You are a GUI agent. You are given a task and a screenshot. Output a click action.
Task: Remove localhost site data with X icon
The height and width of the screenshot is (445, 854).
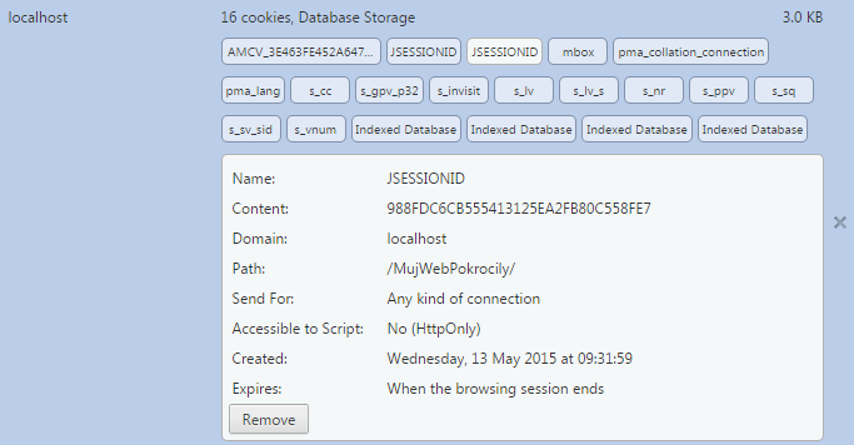(x=840, y=223)
